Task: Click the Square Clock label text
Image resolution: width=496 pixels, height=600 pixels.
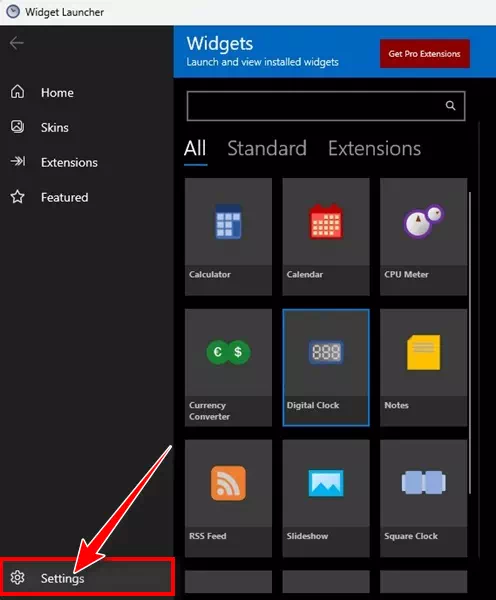Action: (x=411, y=536)
